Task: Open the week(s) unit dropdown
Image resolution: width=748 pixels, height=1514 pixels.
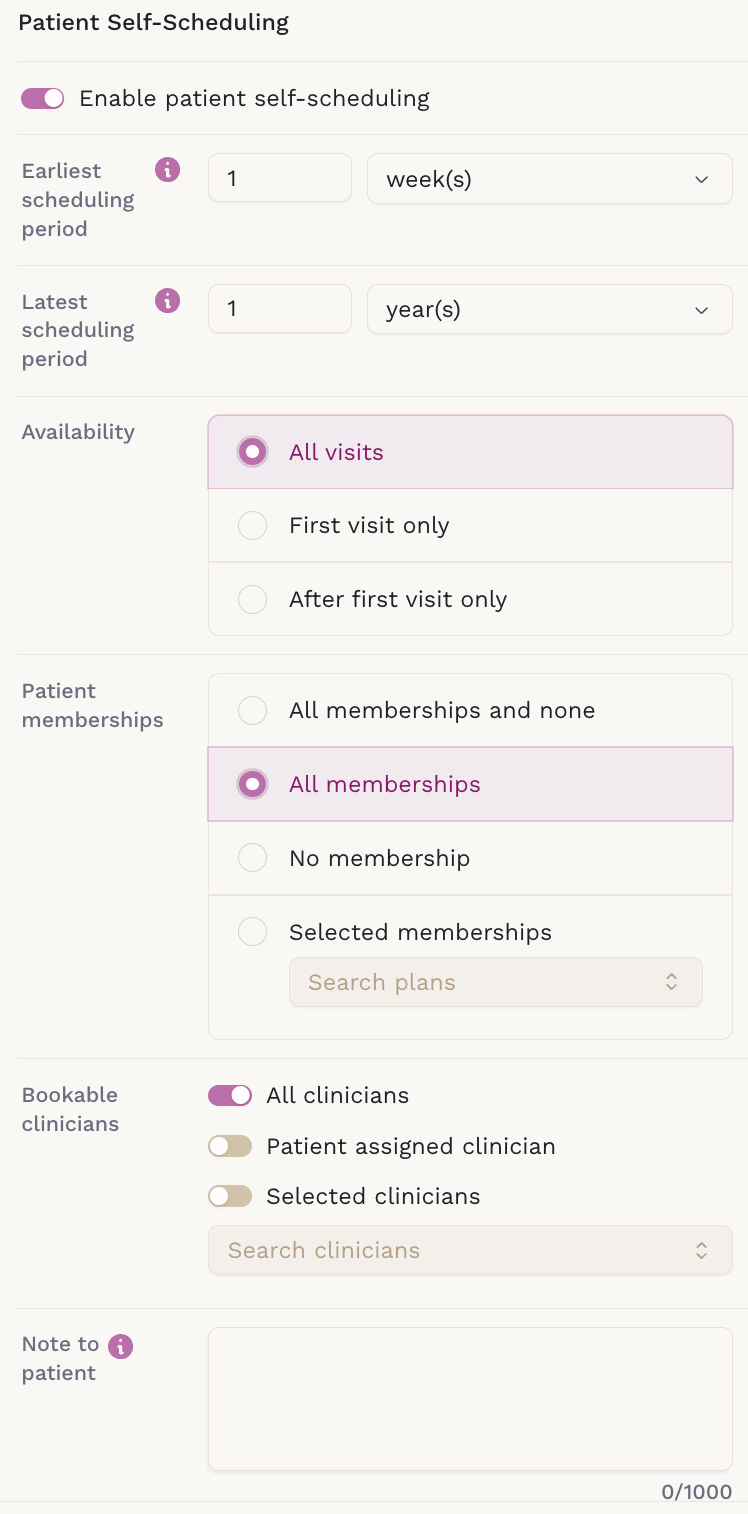Action: pos(549,179)
